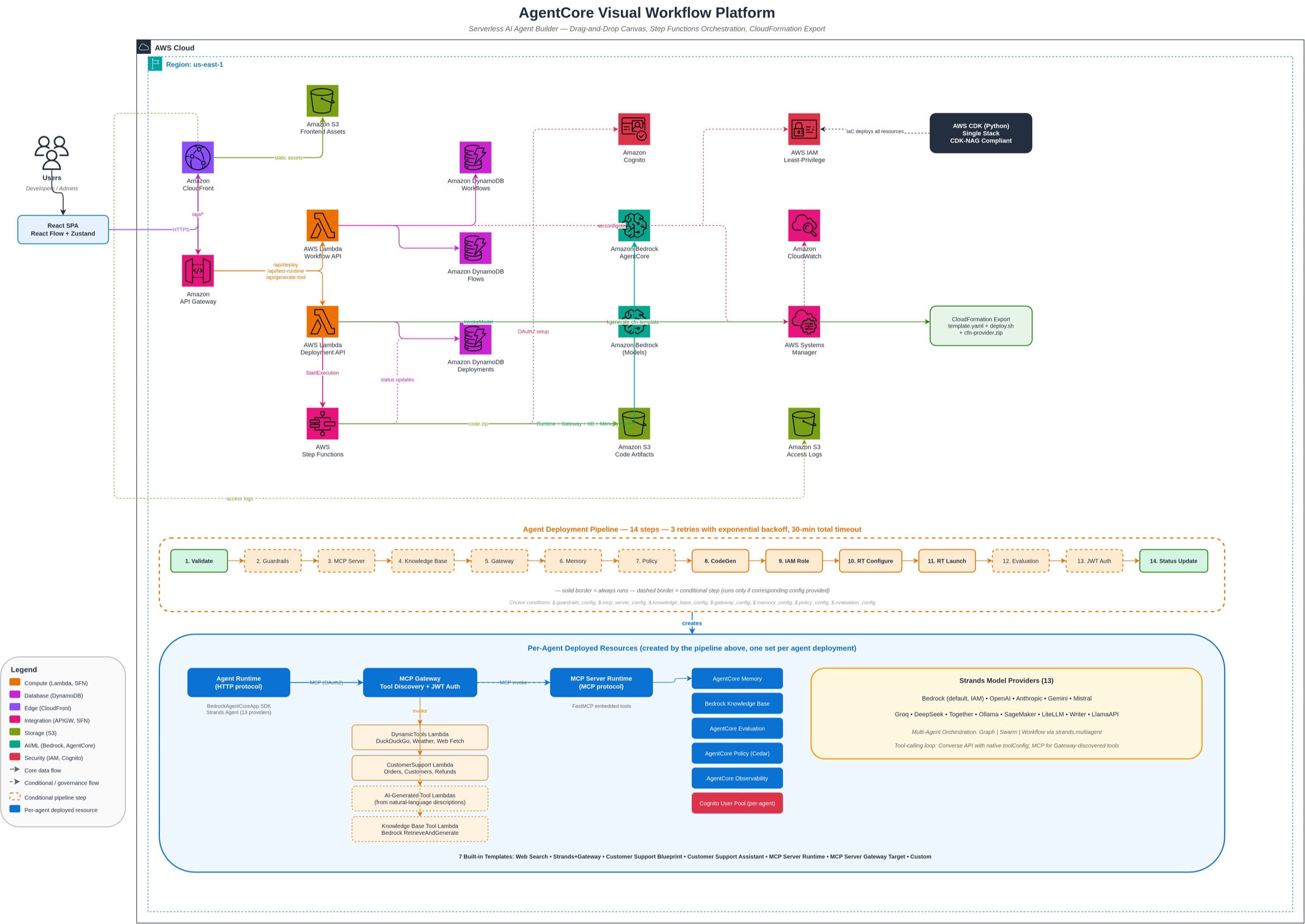
Task: Click pipeline step 10. RT Configure
Action: coord(870,560)
